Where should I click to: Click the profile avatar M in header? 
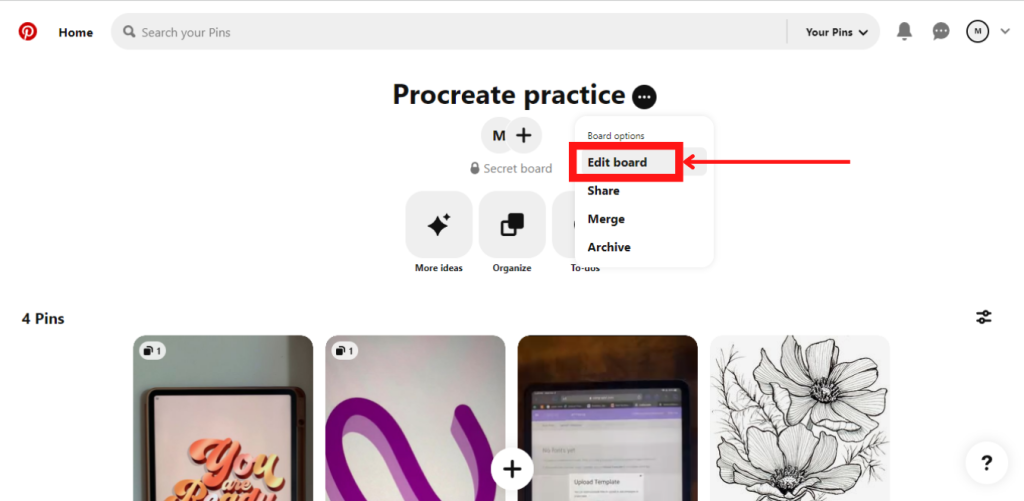(977, 31)
